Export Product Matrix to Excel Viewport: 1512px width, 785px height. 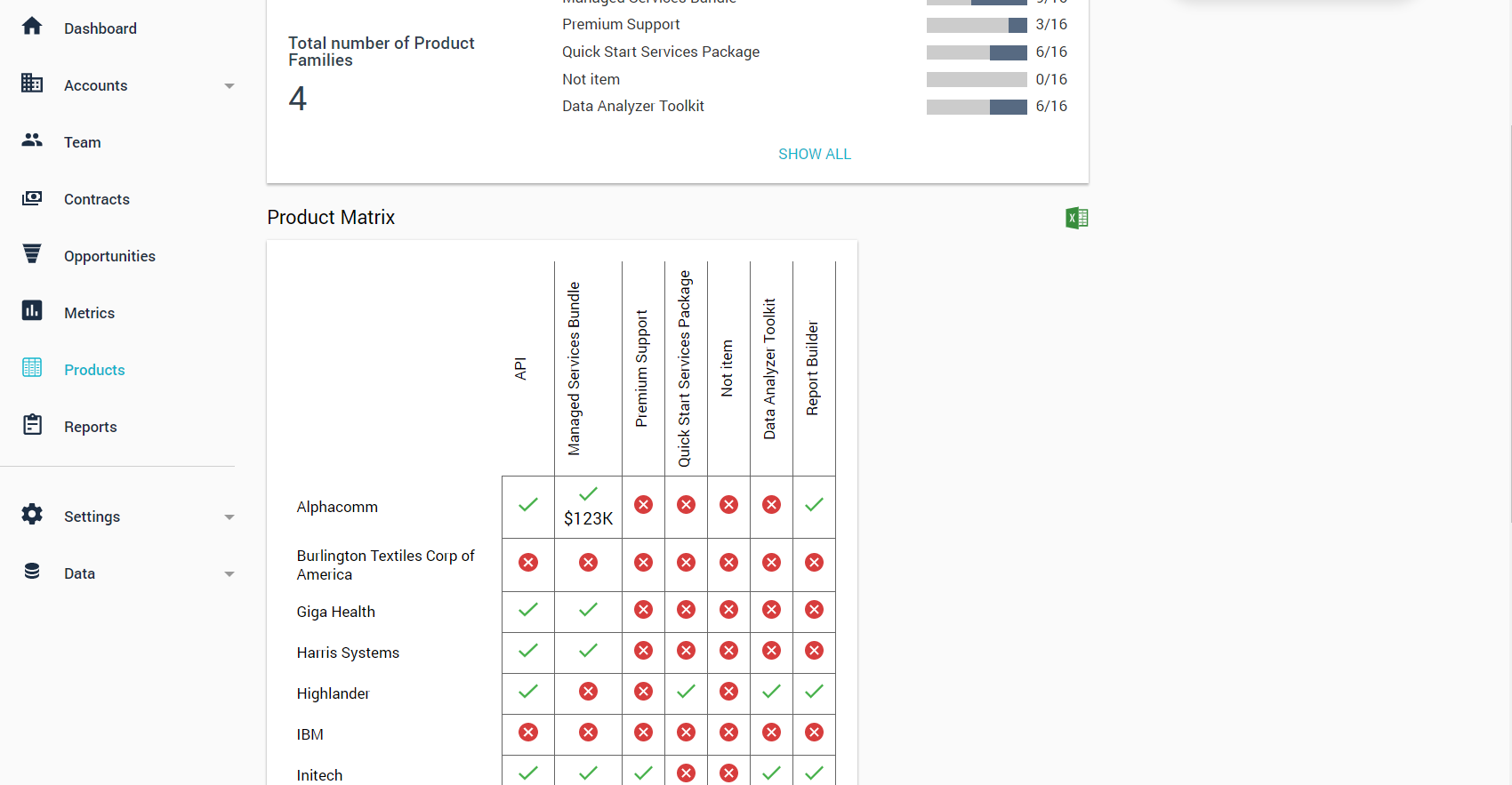tap(1077, 218)
